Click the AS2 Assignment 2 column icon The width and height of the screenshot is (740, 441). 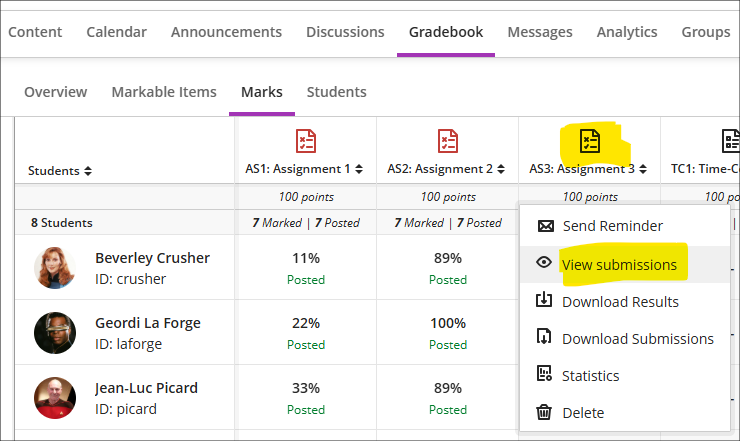447,141
